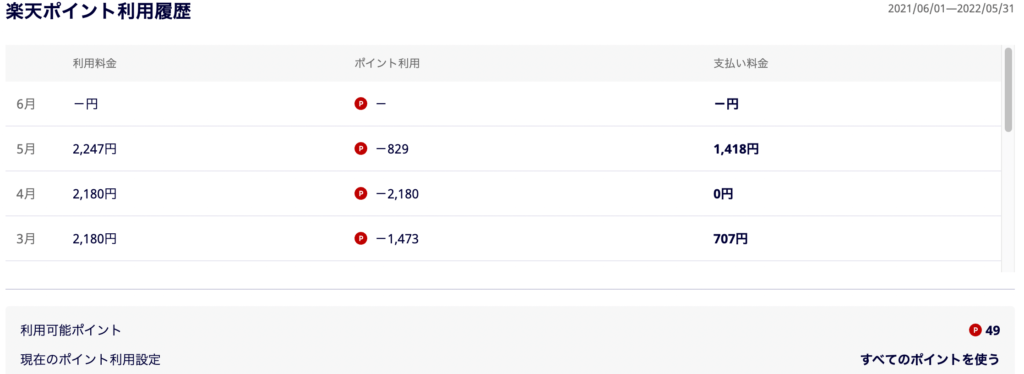The width and height of the screenshot is (1024, 374).
Task: Click the date range 2021/06/01—2022/05/31
Action: 952,9
